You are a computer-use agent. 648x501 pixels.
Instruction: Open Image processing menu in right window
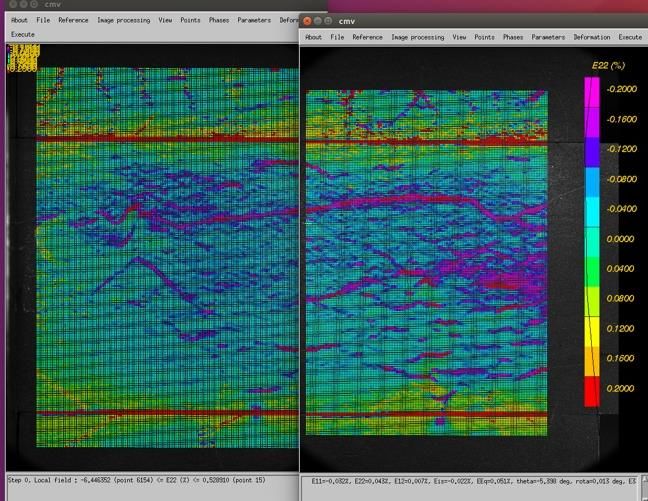point(418,37)
